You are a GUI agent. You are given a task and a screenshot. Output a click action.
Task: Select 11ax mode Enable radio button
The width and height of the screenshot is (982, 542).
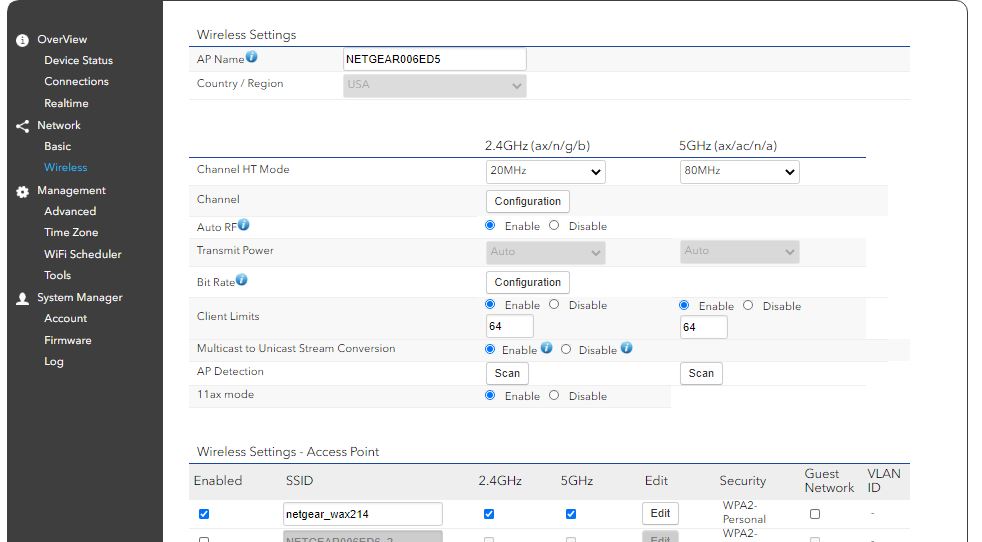[490, 395]
